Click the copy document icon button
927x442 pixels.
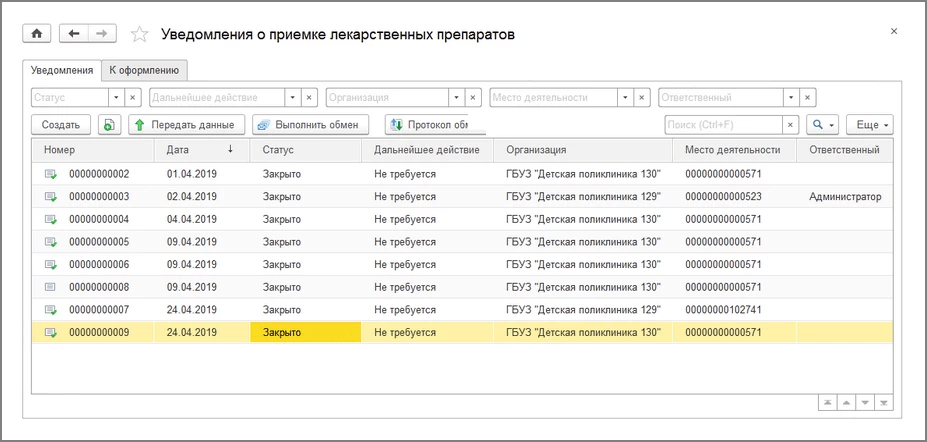pyautogui.click(x=109, y=125)
